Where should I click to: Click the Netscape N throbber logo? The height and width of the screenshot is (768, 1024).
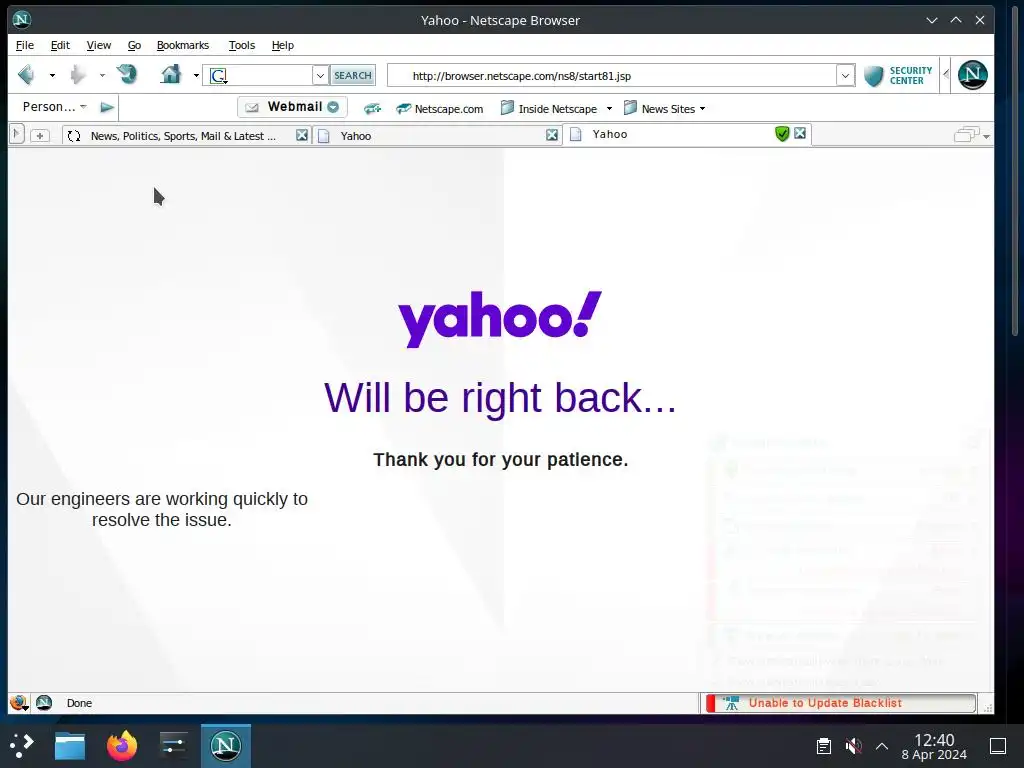[972, 74]
